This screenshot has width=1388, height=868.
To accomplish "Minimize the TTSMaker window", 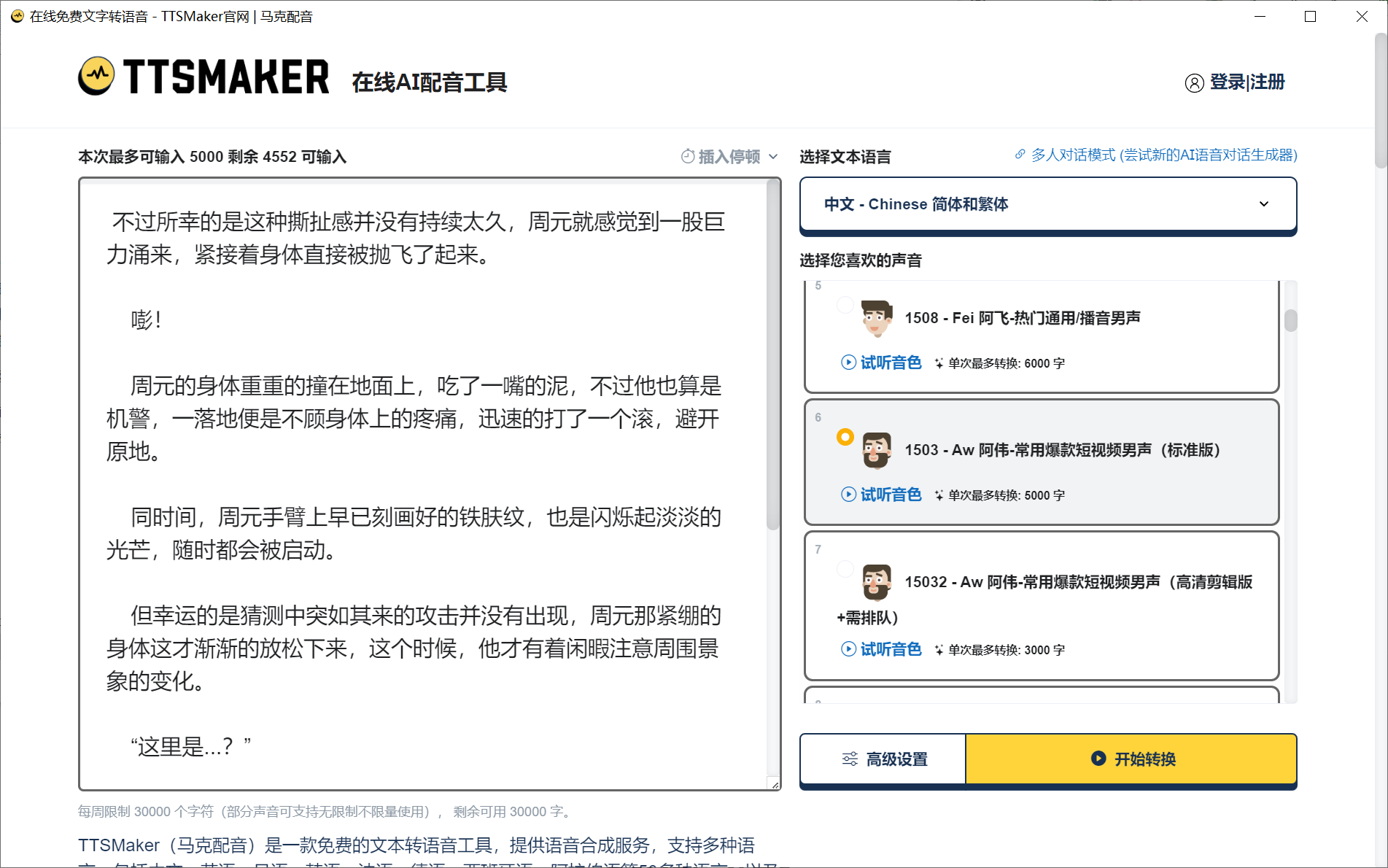I will [x=1260, y=16].
